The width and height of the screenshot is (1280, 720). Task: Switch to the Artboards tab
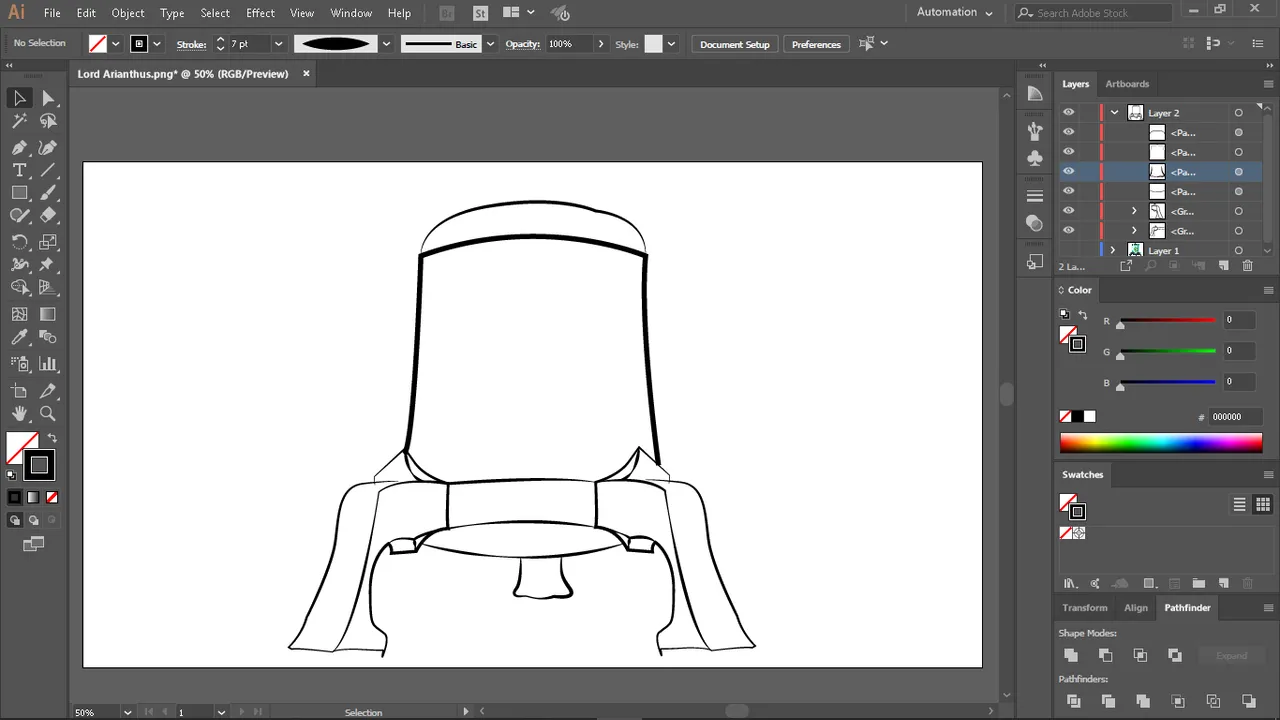[1127, 84]
